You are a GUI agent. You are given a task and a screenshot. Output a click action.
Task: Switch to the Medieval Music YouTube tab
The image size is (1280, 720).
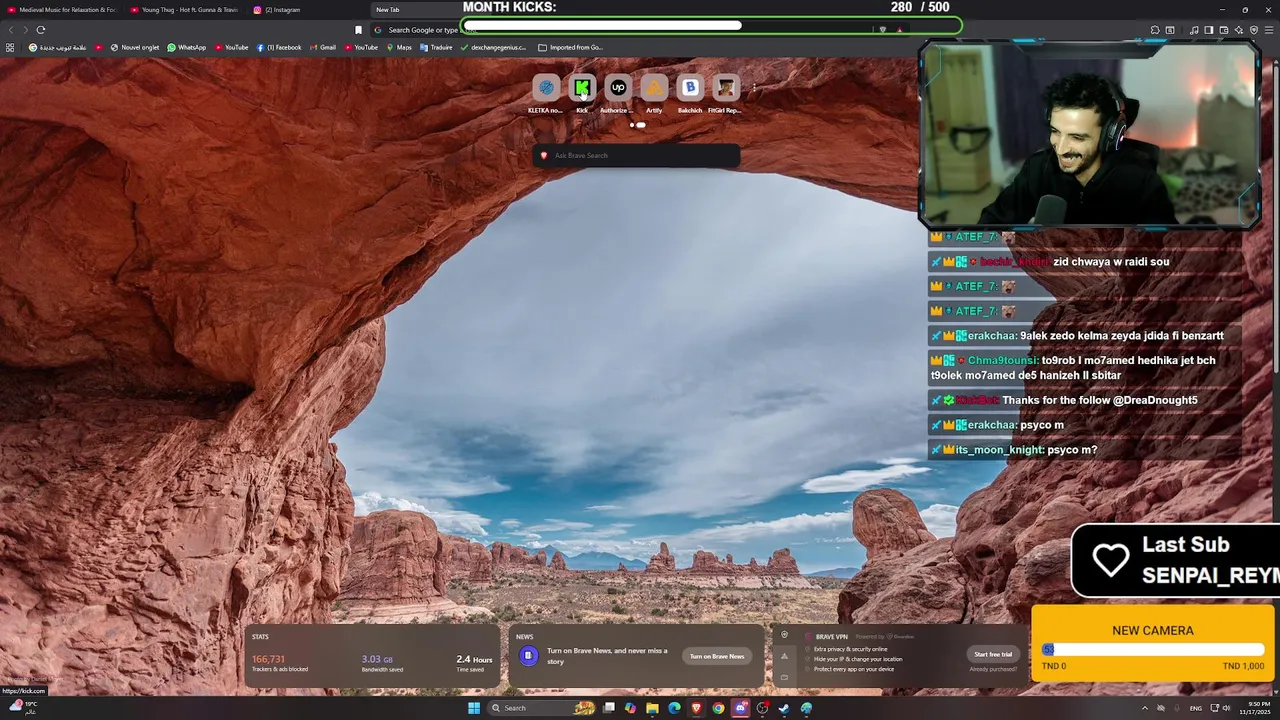point(62,10)
